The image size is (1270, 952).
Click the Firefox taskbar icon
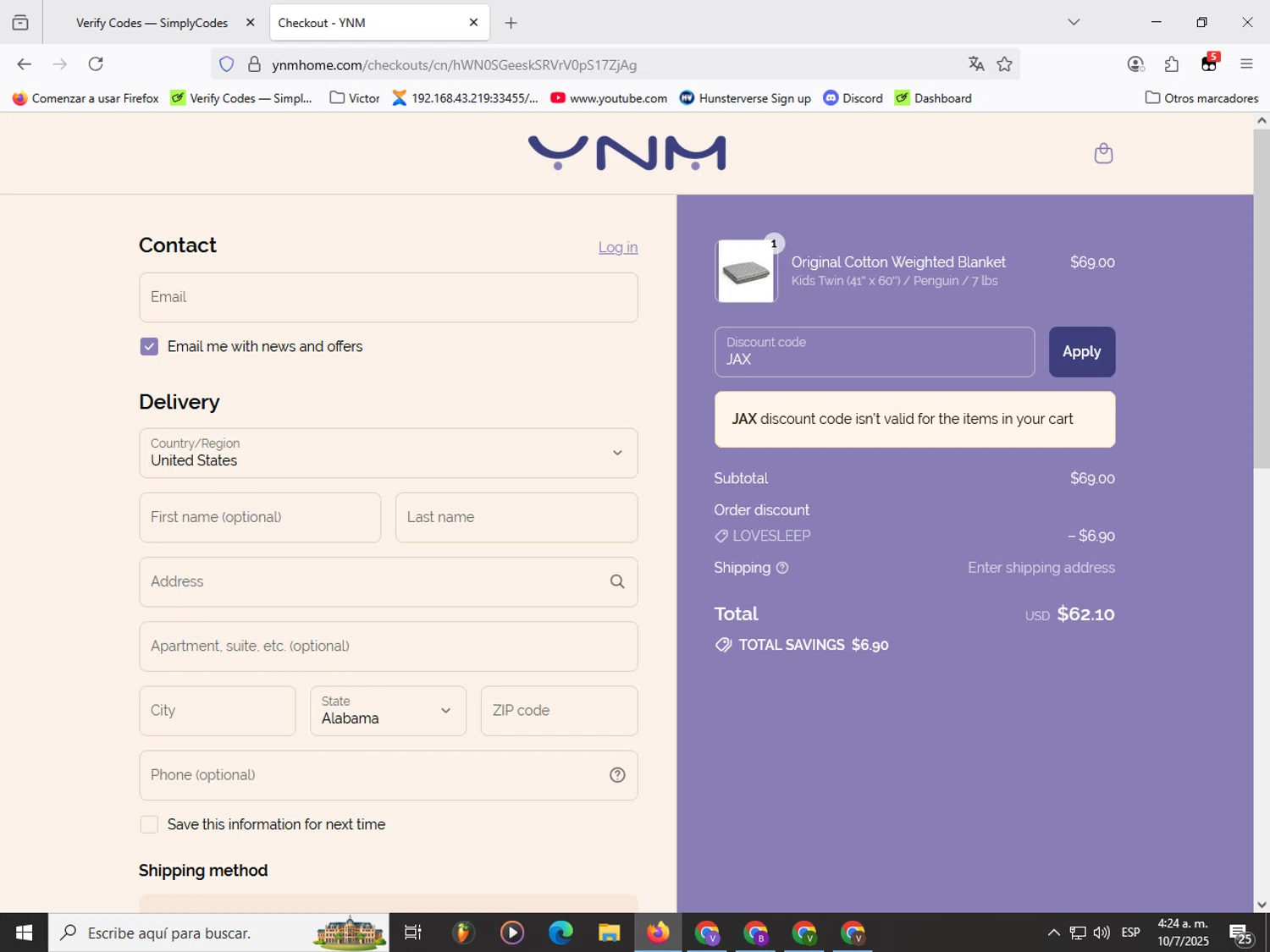tap(658, 933)
